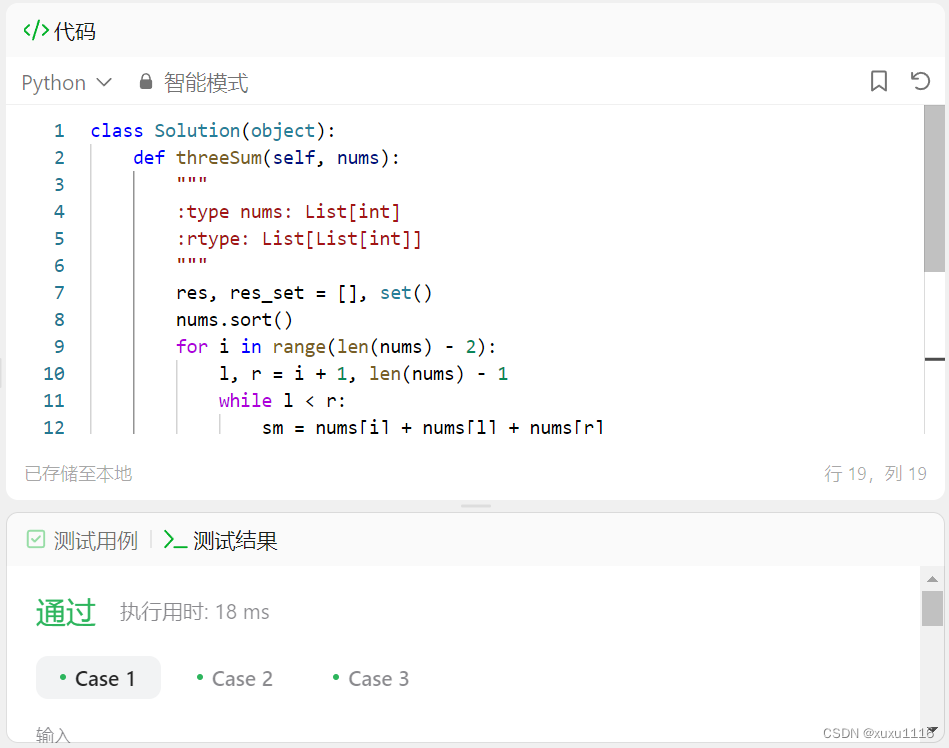The width and height of the screenshot is (949, 748).
Task: Click the results panel scrollbar thumb
Action: coord(932,609)
